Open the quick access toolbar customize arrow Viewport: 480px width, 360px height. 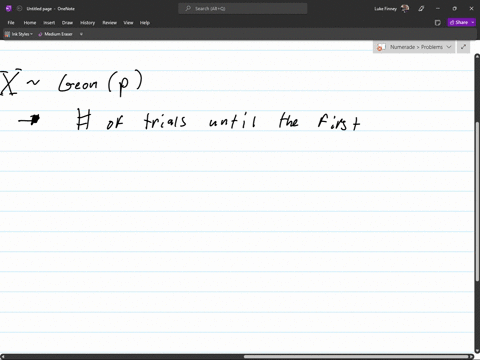(81, 34)
